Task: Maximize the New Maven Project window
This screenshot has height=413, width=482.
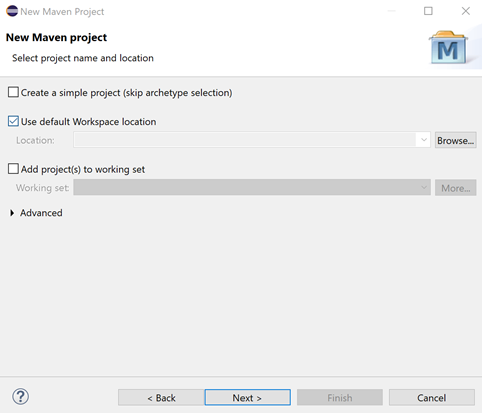Action: (x=428, y=11)
